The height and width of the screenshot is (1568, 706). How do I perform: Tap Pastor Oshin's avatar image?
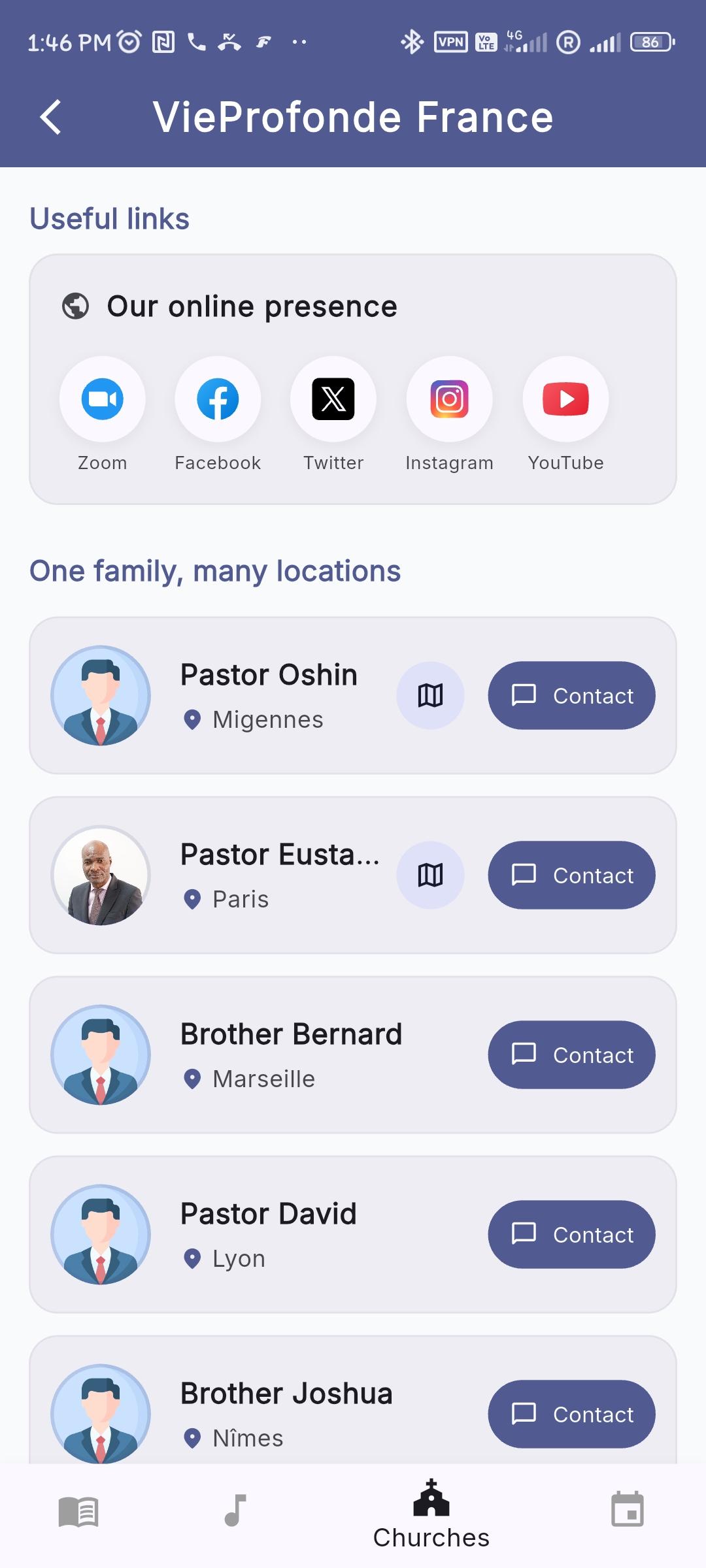[x=101, y=696]
